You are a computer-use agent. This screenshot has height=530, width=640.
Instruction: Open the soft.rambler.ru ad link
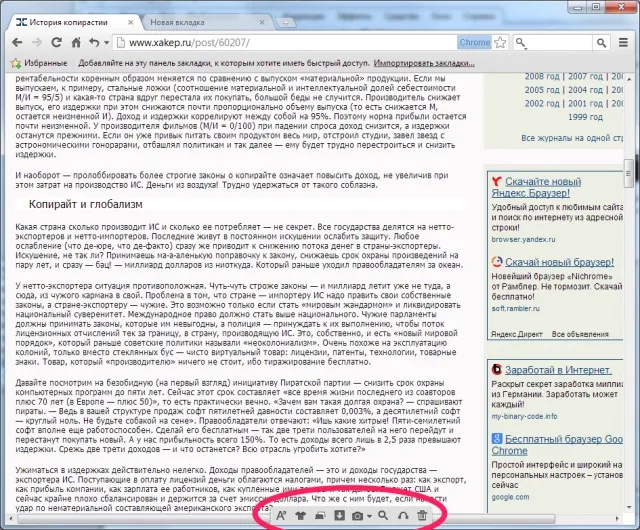point(516,308)
